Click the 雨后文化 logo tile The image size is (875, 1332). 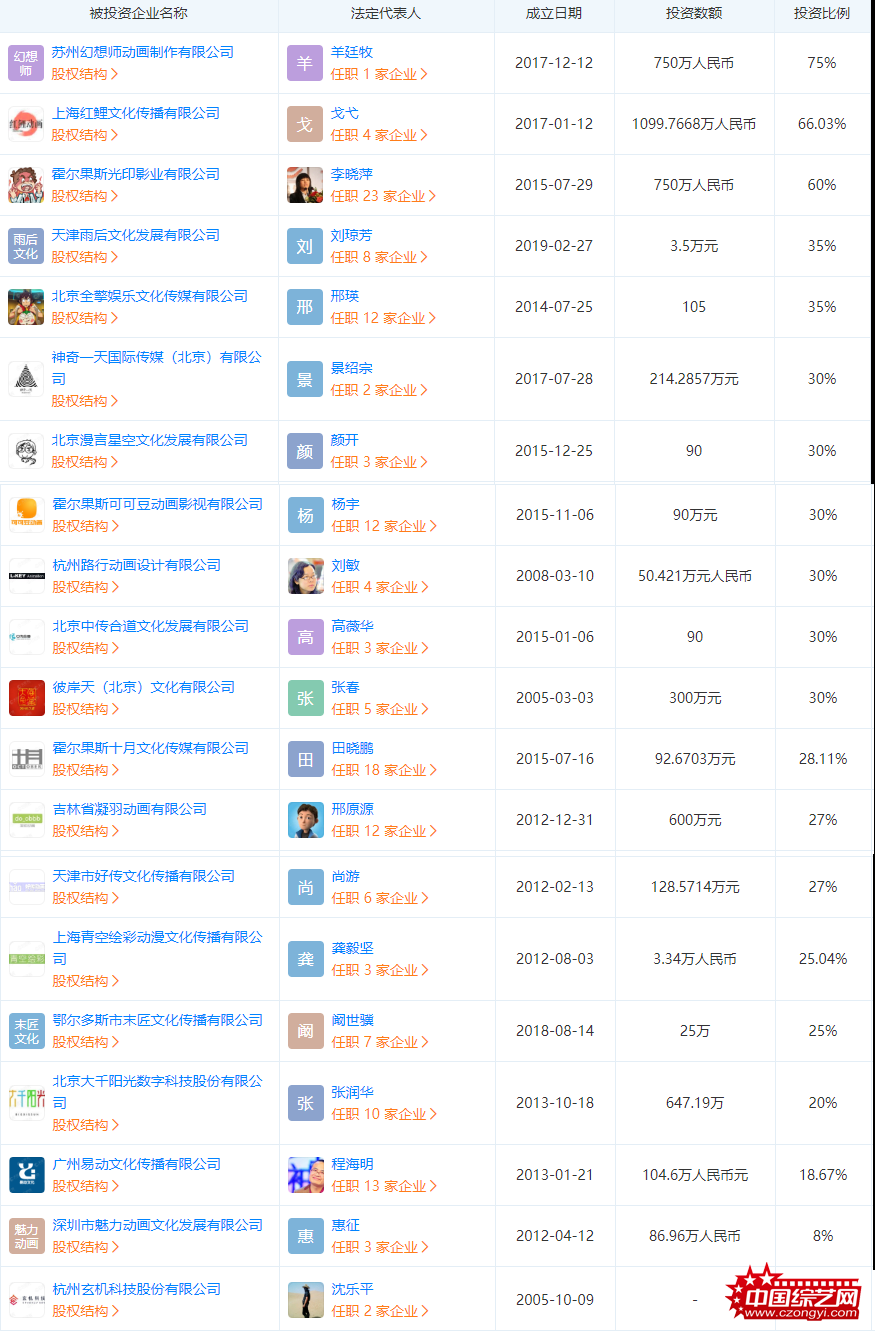point(26,246)
